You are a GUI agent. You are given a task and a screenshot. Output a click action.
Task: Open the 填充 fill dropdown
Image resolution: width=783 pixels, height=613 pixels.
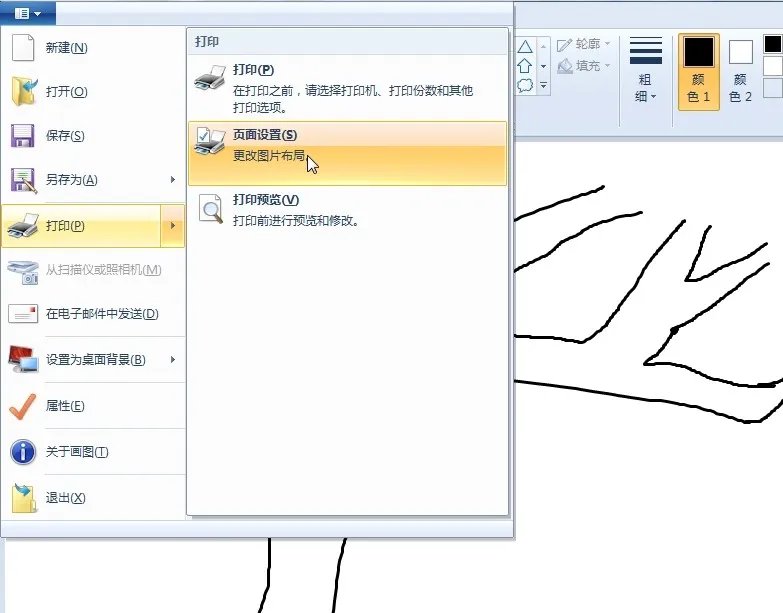tap(584, 66)
